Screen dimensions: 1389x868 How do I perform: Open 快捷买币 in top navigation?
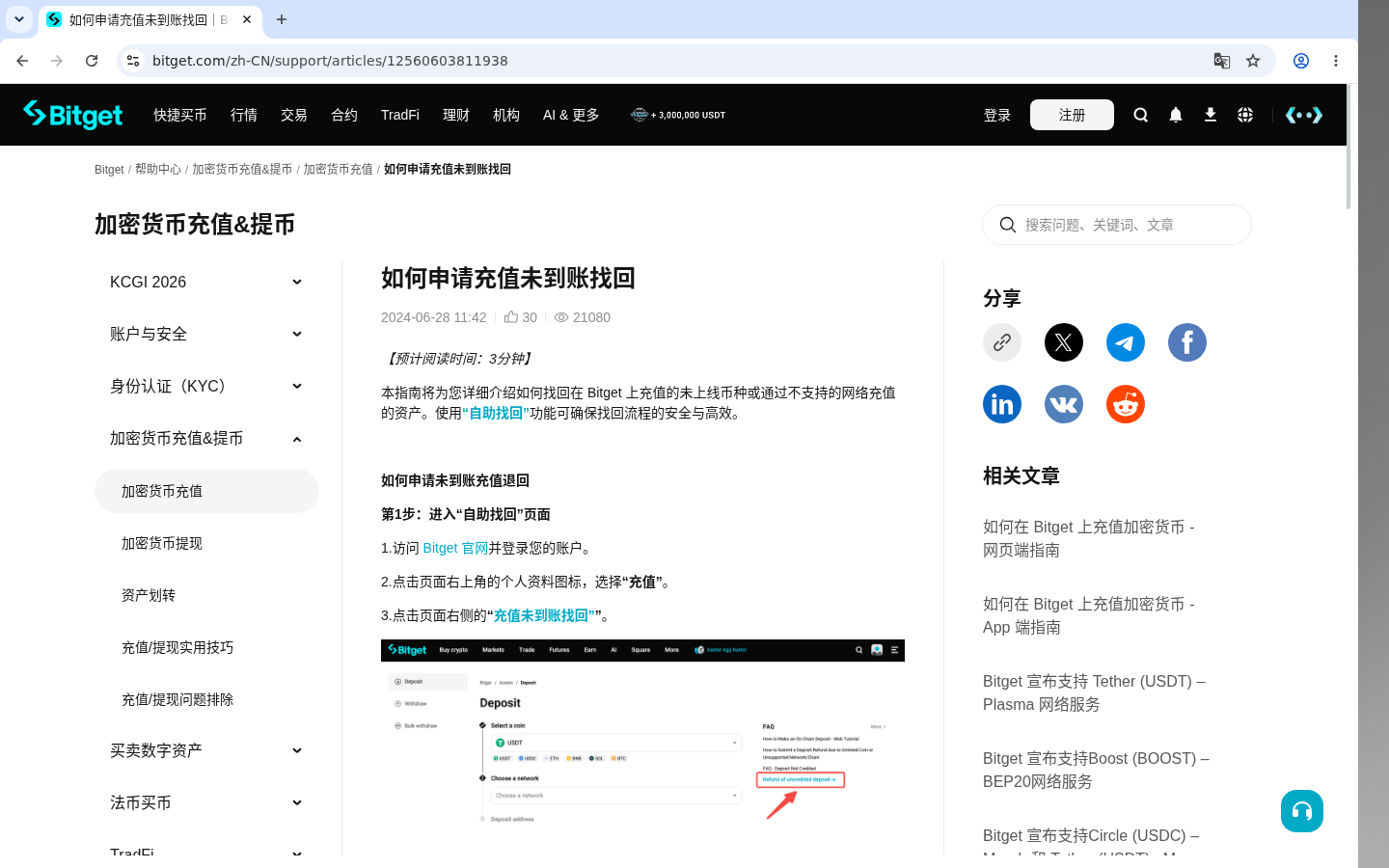[180, 115]
